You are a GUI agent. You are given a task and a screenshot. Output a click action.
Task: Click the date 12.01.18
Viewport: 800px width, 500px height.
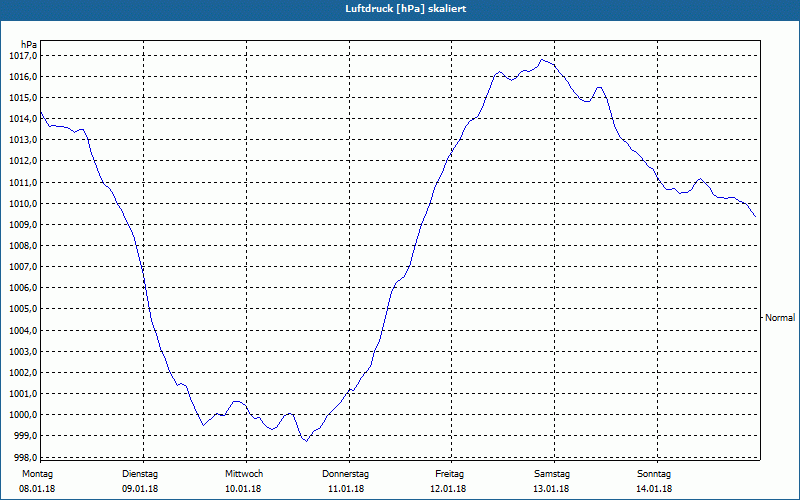coord(448,489)
